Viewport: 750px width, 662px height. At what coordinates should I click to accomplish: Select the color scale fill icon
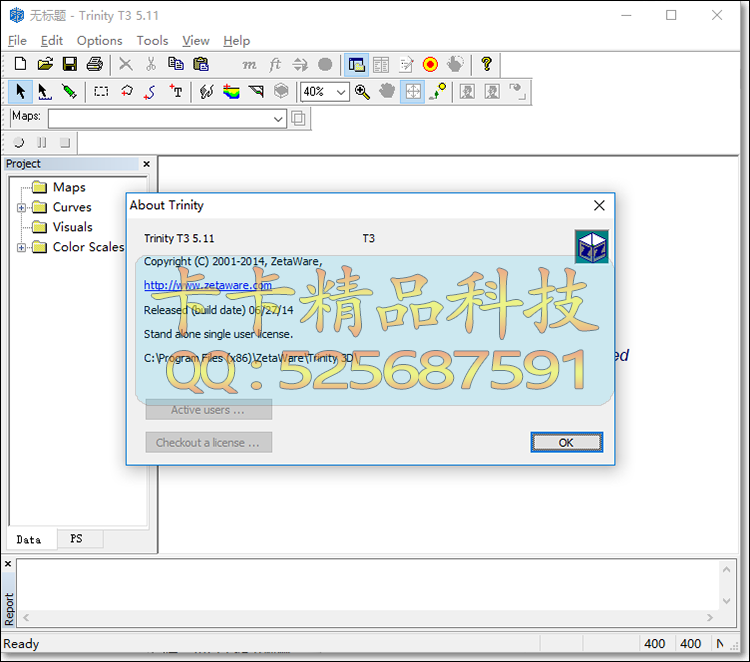231,91
